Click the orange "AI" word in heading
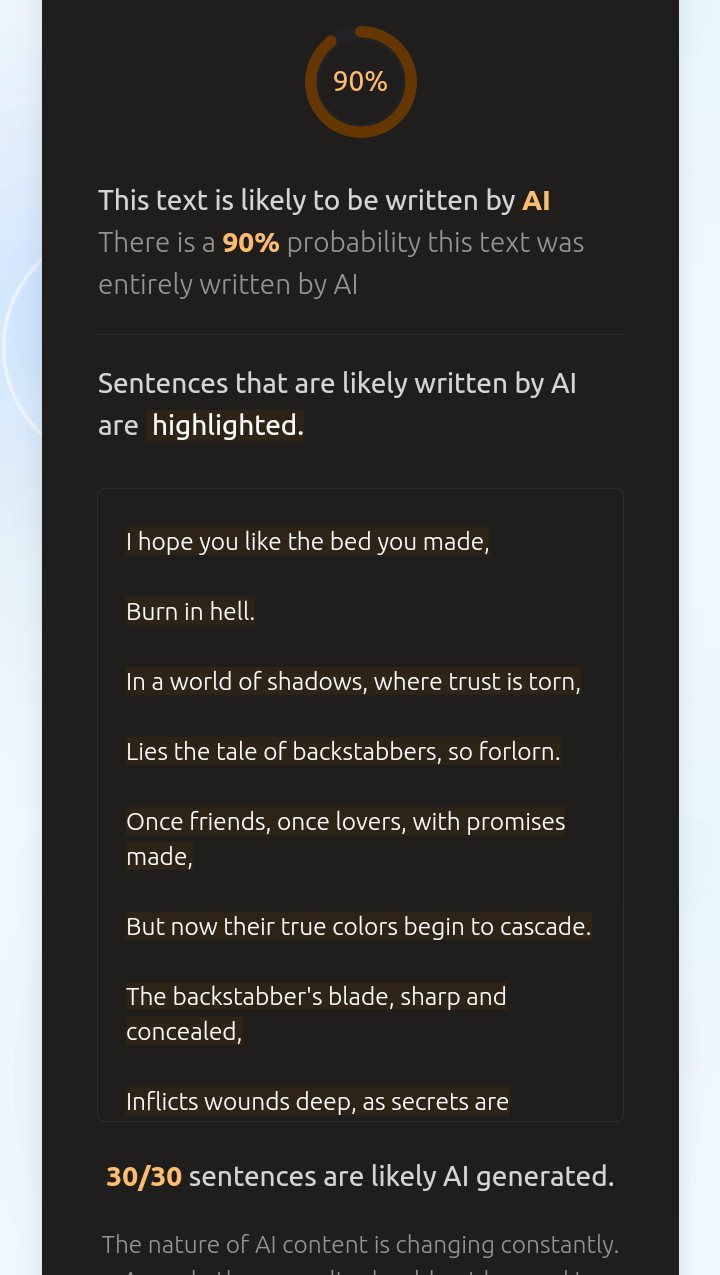The width and height of the screenshot is (720, 1275). pyautogui.click(x=536, y=200)
